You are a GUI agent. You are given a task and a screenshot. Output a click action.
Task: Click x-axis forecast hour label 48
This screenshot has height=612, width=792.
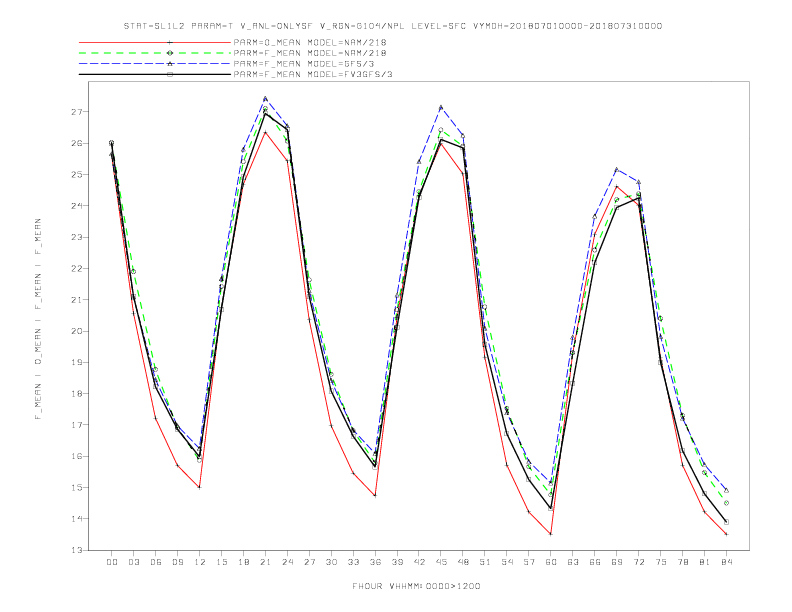point(463,562)
